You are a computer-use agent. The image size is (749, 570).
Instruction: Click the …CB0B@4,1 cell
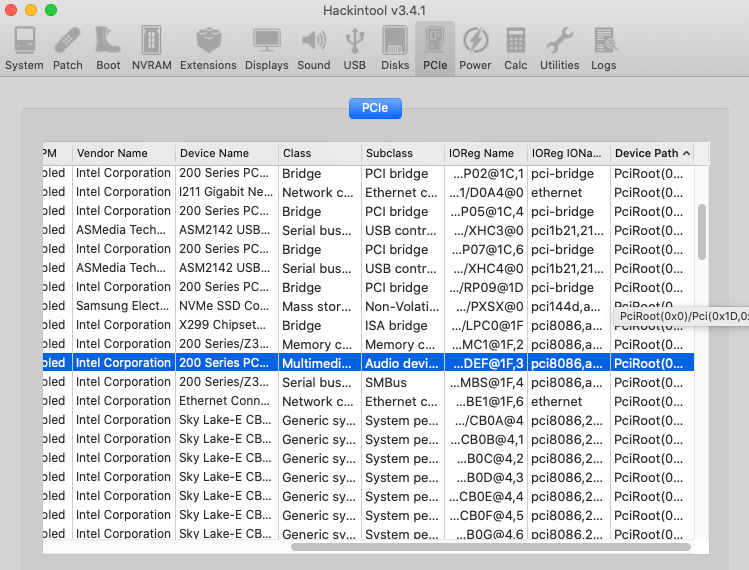pyautogui.click(x=487, y=440)
